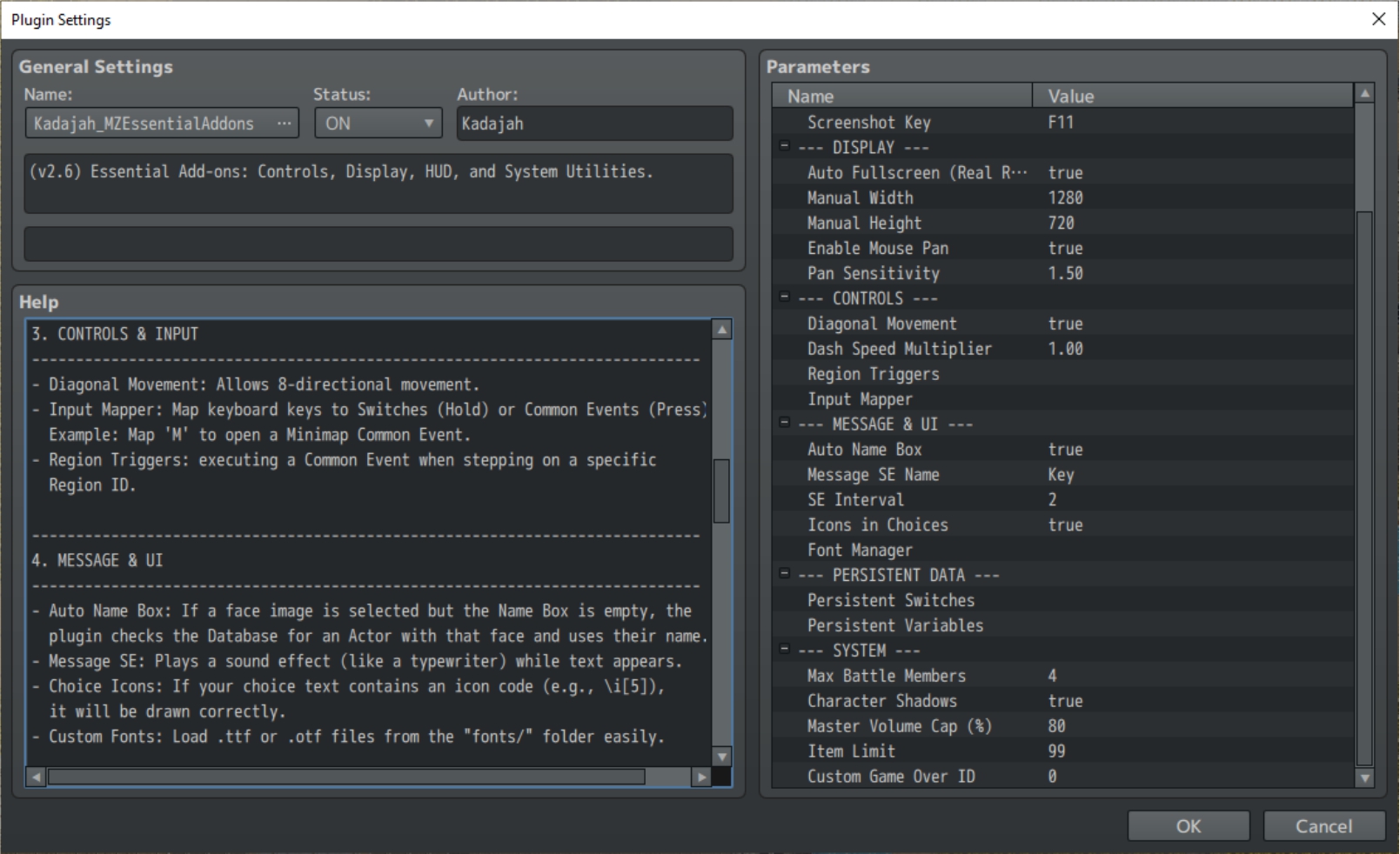Select the Auto Name Box parameter
1400x854 pixels.
point(1062,450)
